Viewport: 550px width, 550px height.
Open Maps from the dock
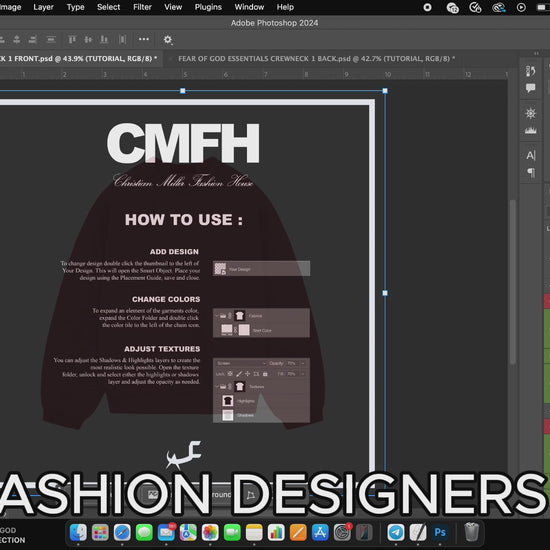pos(188,532)
